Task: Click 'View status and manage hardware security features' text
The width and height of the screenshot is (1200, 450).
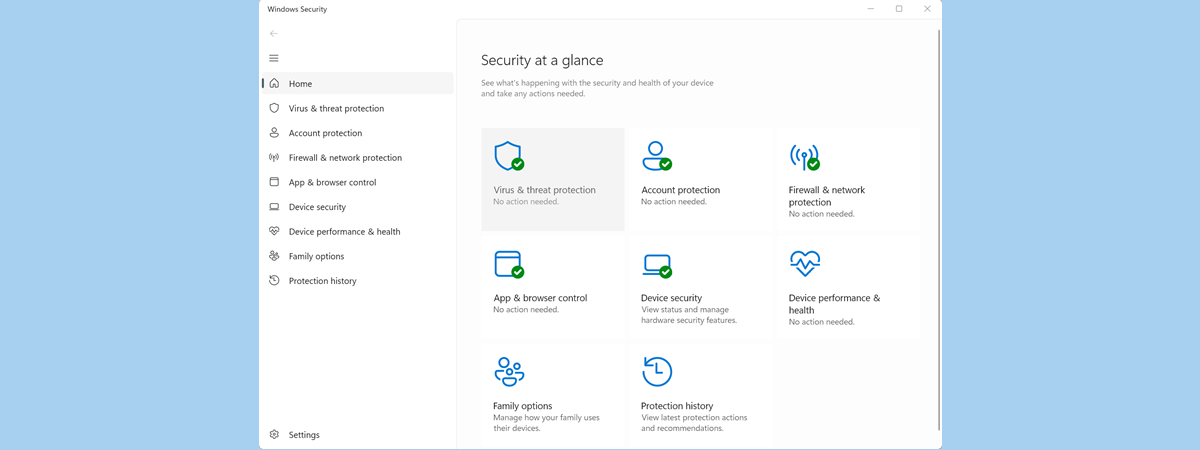Action: tap(689, 315)
